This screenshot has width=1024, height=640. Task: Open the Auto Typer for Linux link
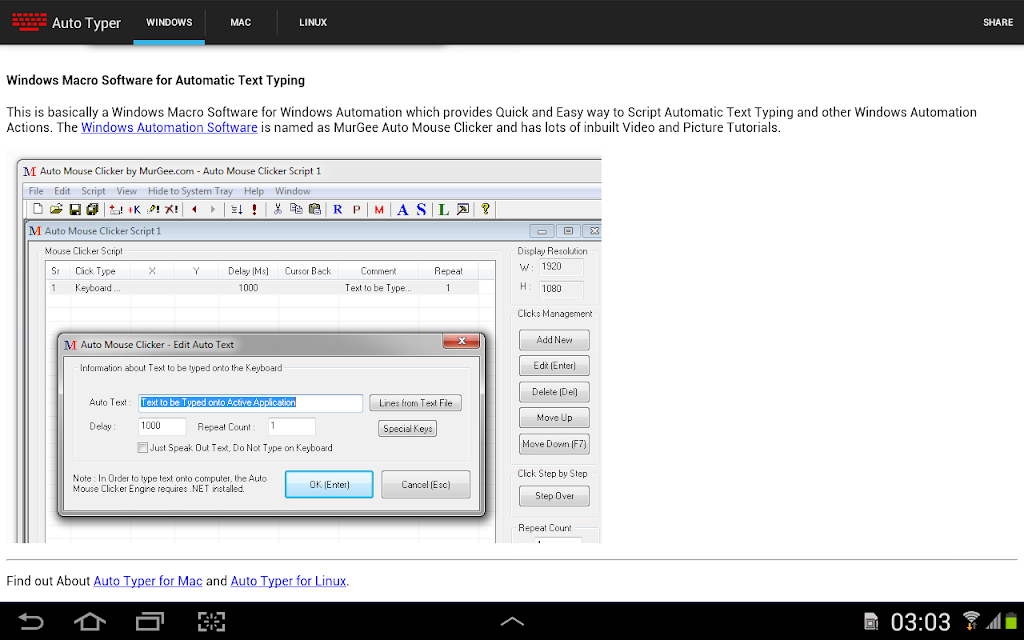(x=288, y=581)
